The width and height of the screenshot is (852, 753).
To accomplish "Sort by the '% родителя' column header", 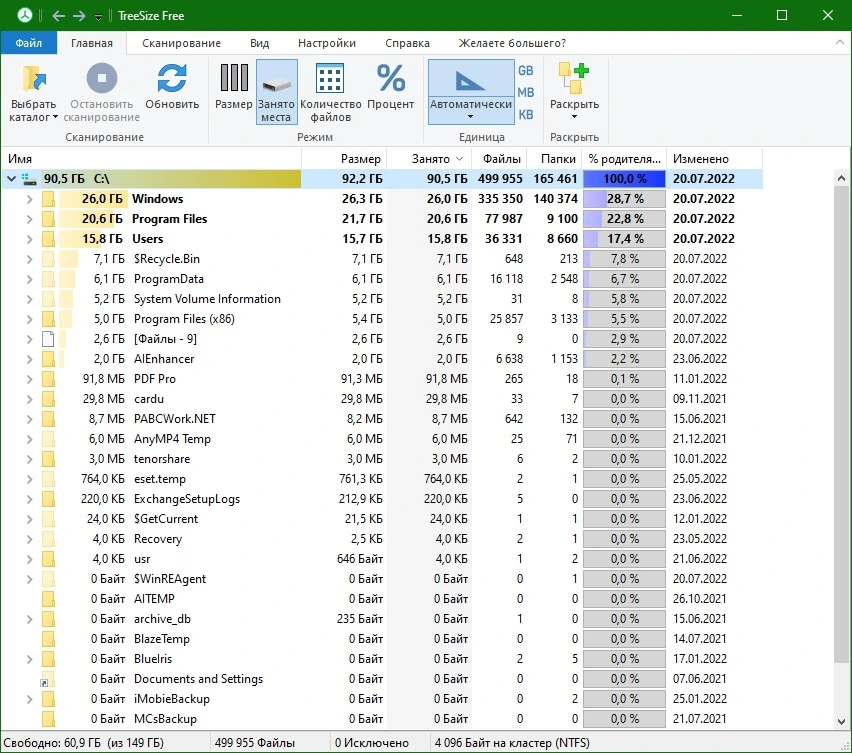I will click(x=624, y=159).
